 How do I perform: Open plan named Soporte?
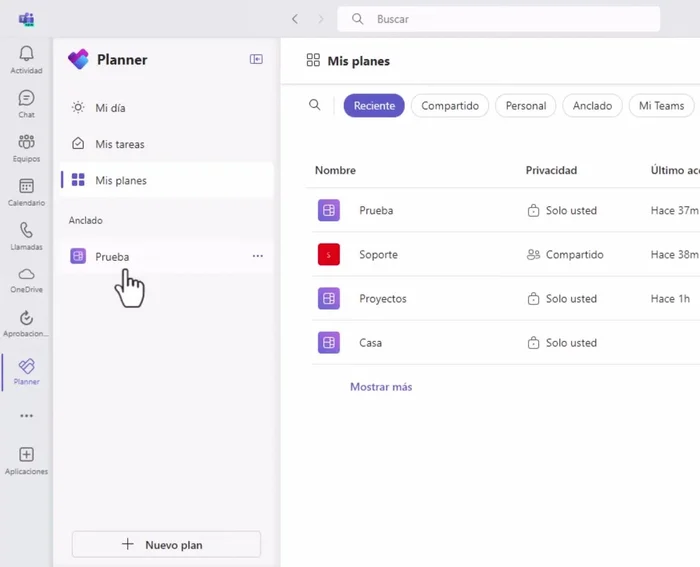point(379,254)
